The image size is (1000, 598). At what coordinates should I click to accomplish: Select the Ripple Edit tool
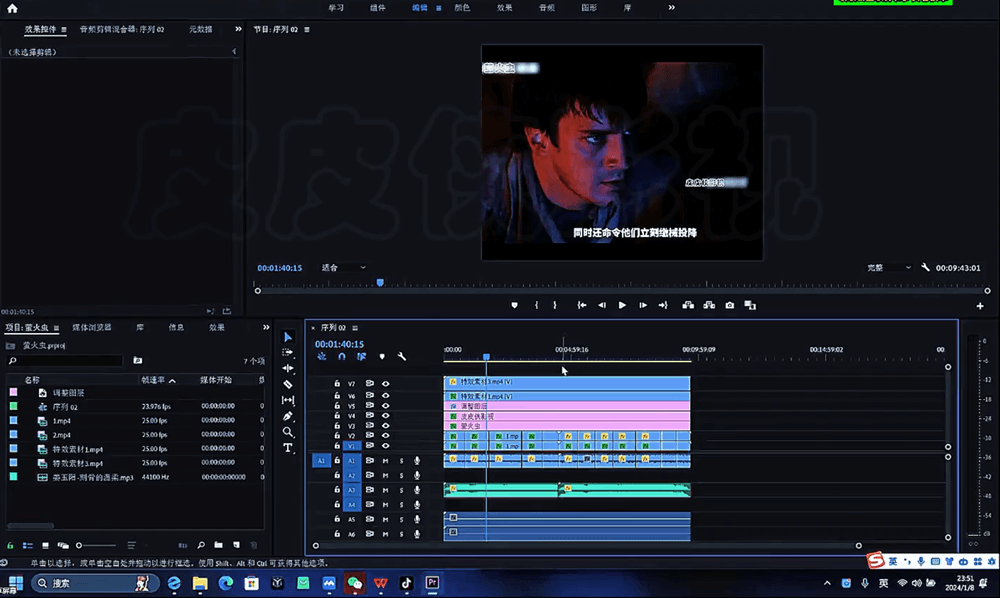[x=288, y=368]
